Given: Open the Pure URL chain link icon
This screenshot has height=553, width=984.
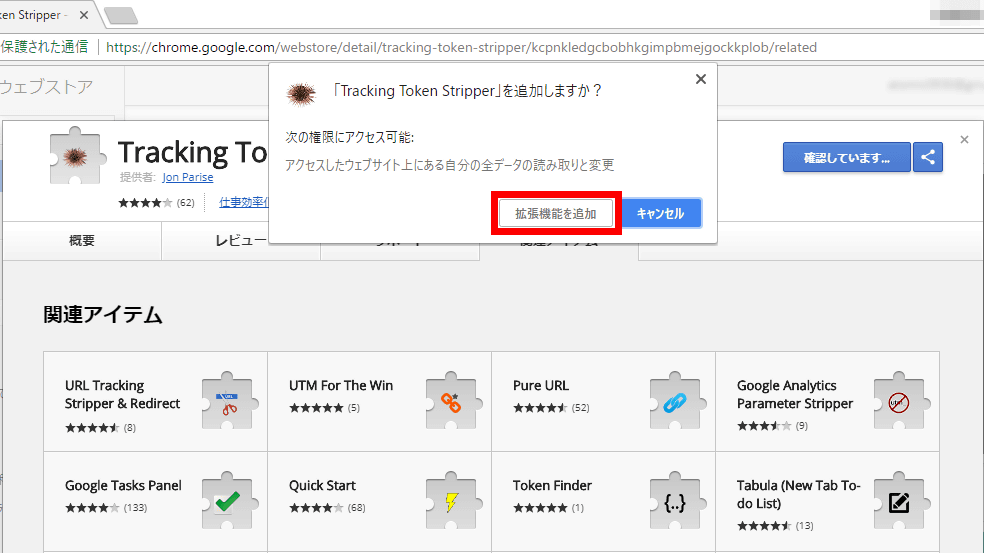Looking at the screenshot, I should [678, 402].
